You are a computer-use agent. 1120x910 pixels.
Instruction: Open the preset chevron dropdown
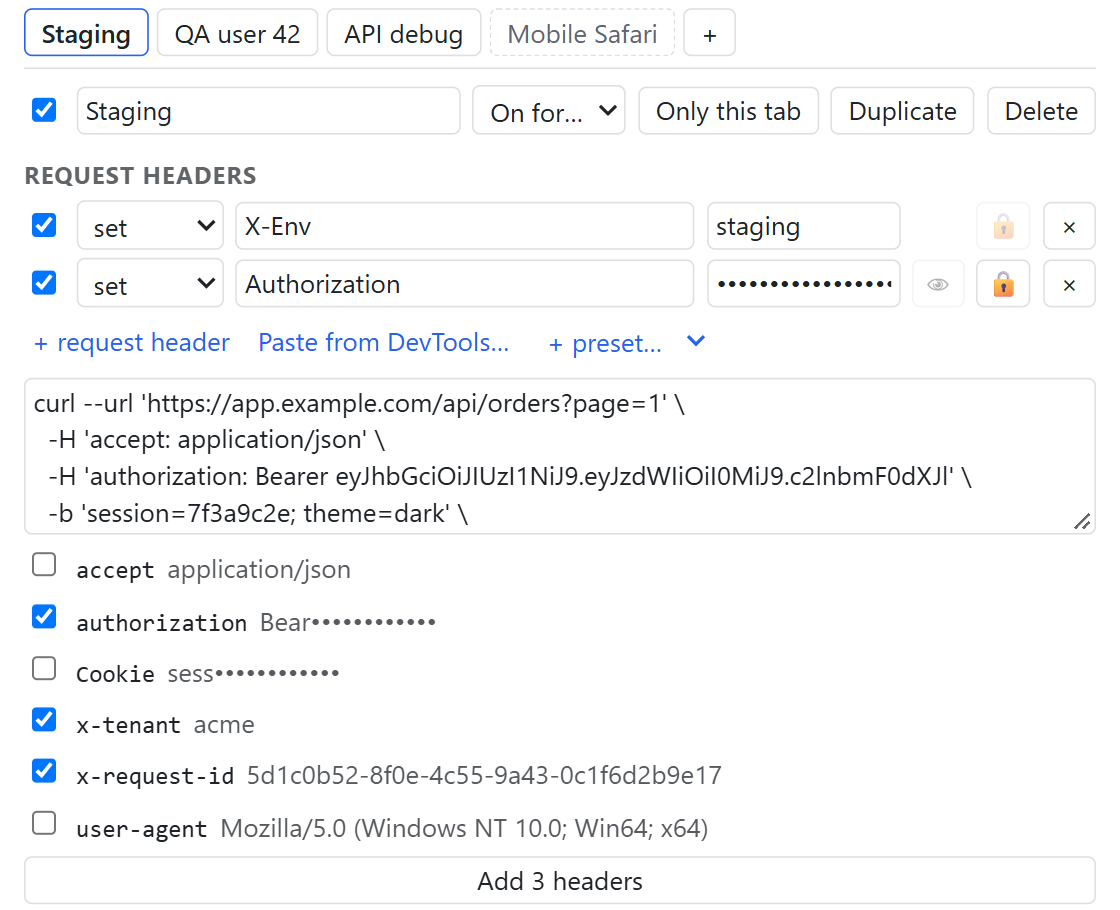click(x=696, y=341)
